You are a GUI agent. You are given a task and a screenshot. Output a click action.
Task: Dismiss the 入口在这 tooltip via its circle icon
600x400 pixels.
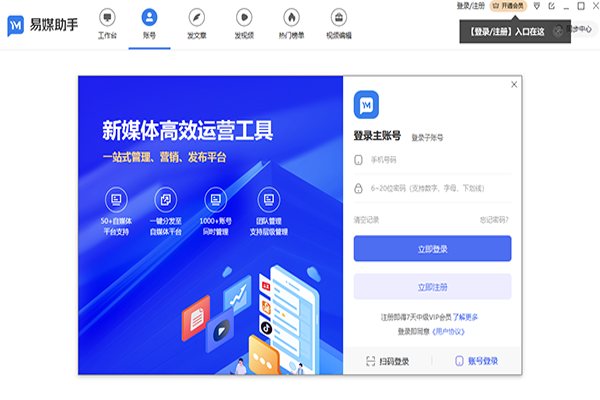pyautogui.click(x=558, y=31)
